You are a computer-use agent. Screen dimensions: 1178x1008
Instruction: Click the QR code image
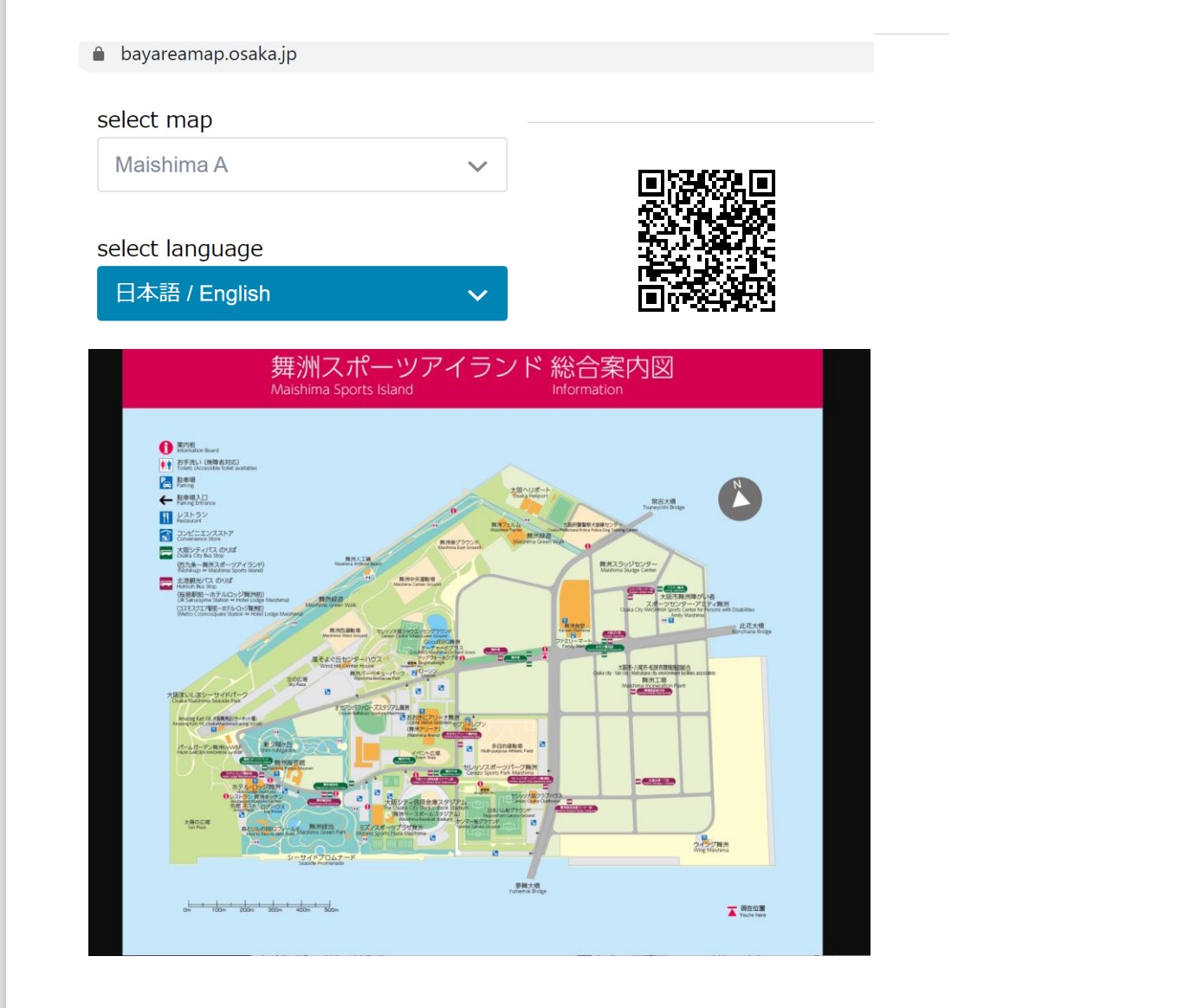(707, 241)
